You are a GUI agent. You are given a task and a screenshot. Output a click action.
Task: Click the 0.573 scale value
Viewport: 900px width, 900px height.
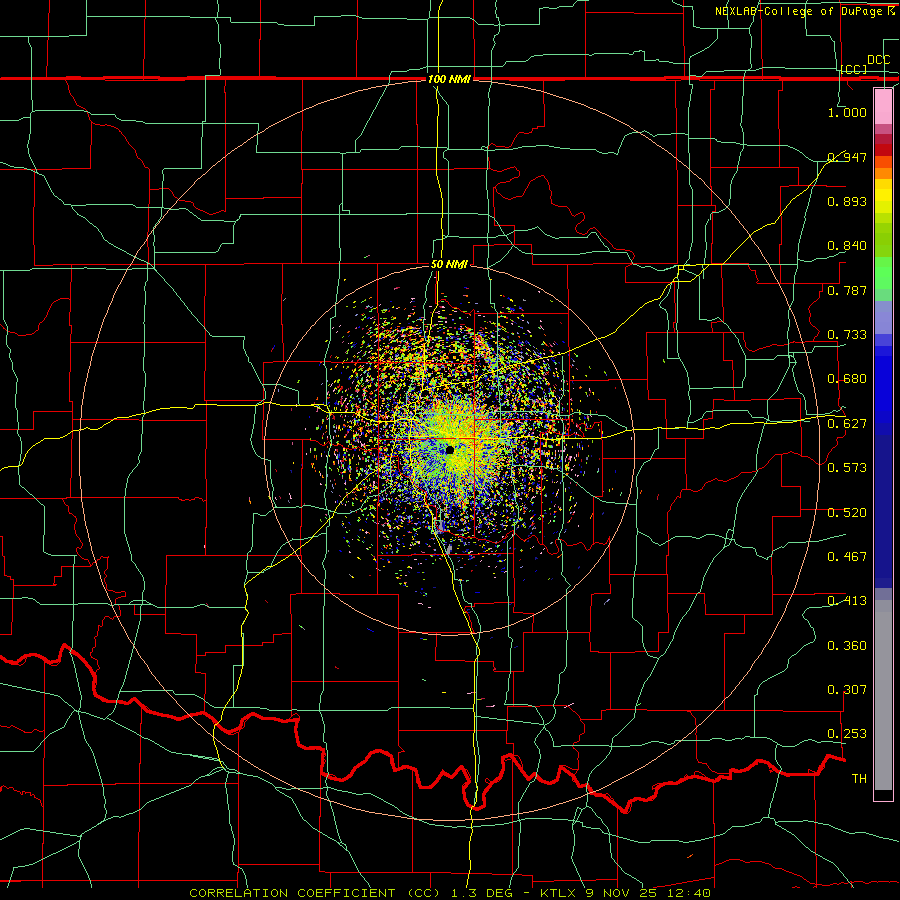pyautogui.click(x=847, y=468)
